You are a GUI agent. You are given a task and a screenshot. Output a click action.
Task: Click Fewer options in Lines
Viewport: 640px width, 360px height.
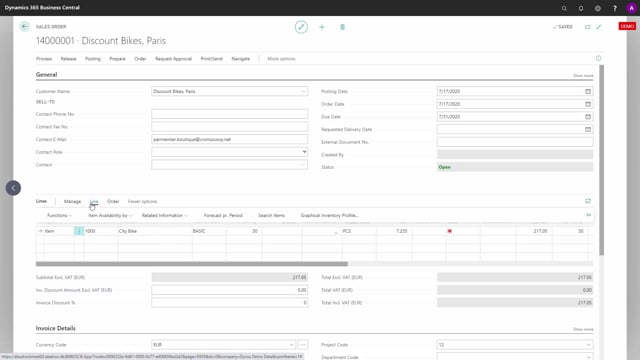(142, 202)
